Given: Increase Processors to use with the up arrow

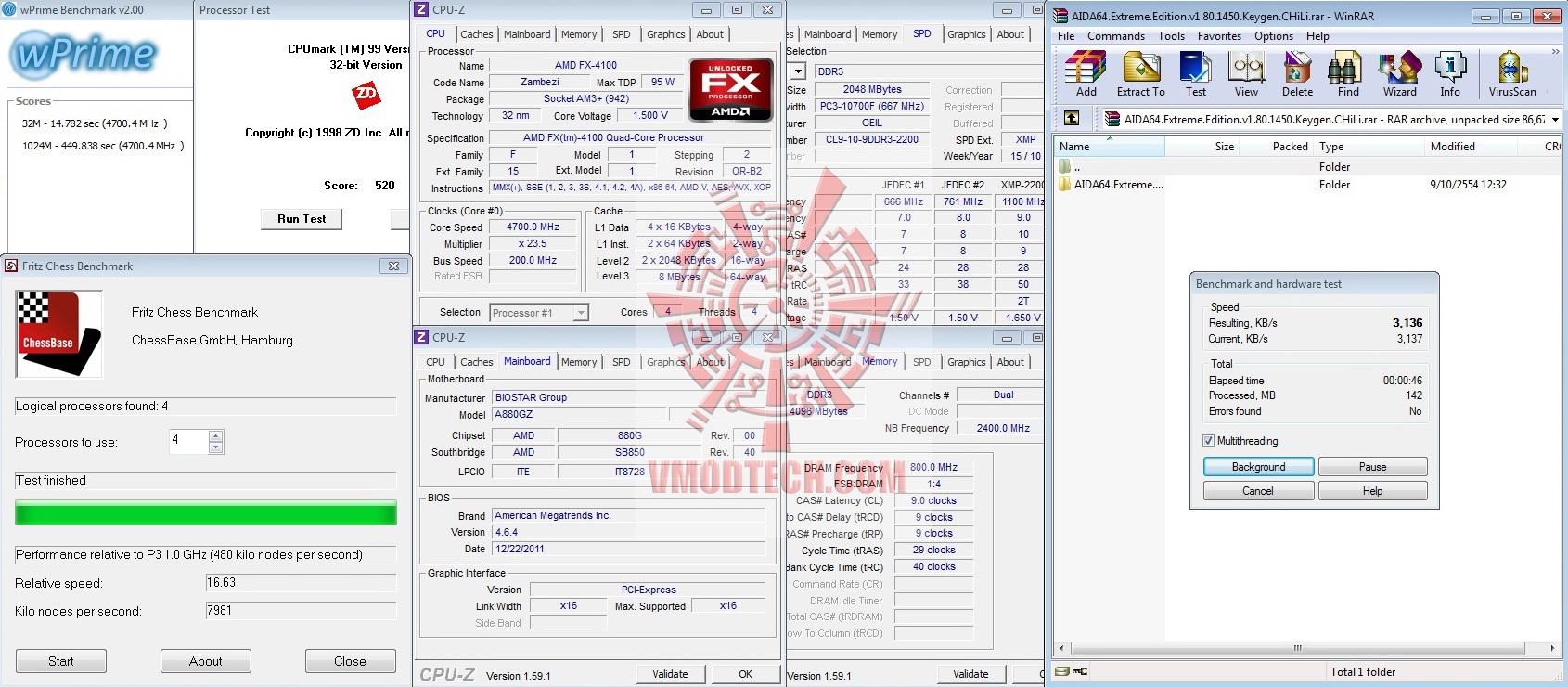Looking at the screenshot, I should click(216, 435).
